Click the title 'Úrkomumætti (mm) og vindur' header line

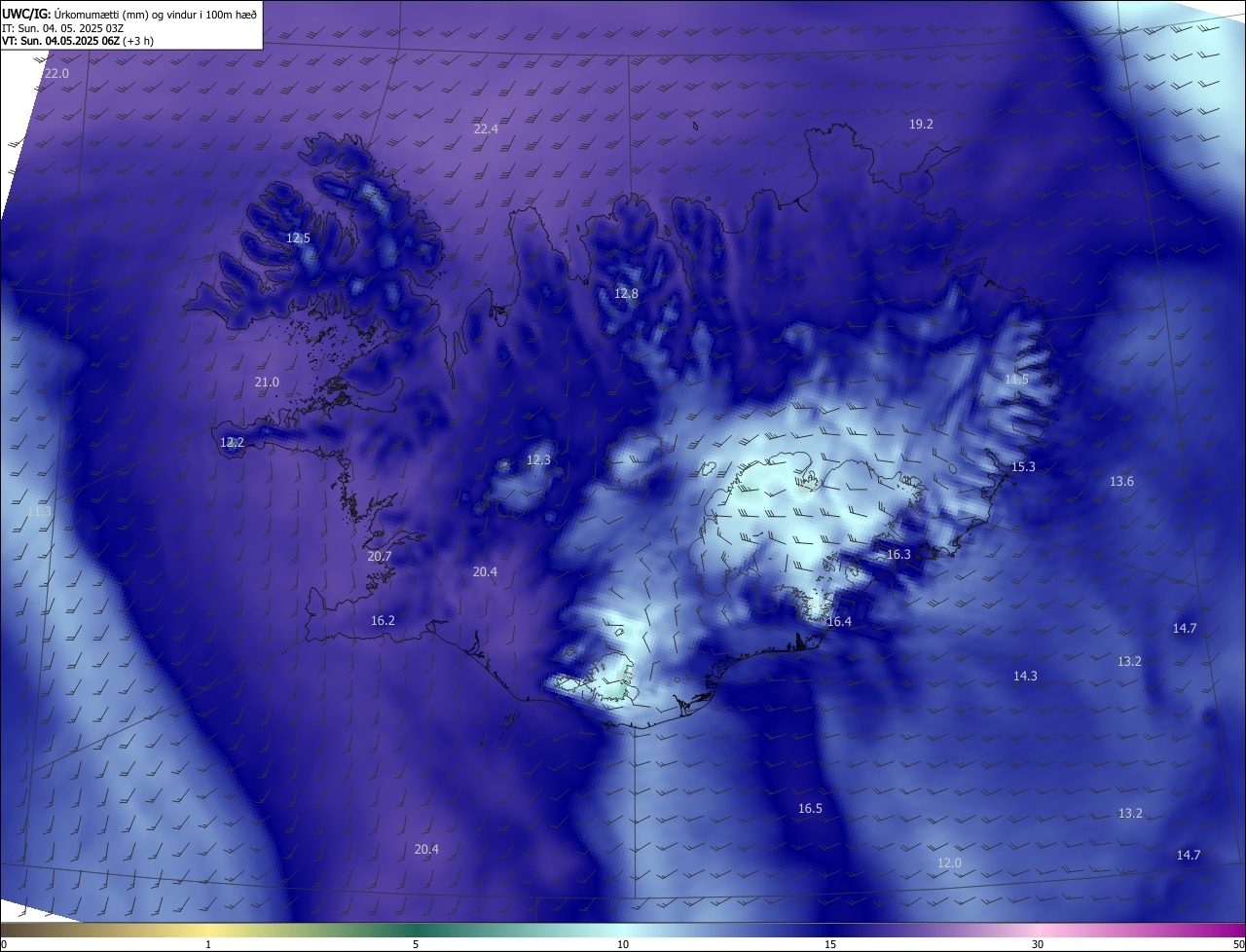pos(129,14)
